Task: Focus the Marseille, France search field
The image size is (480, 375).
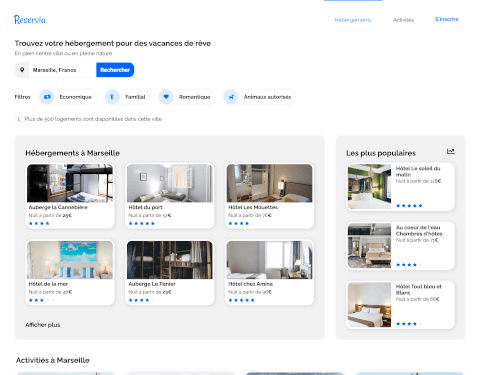Action: [x=63, y=70]
